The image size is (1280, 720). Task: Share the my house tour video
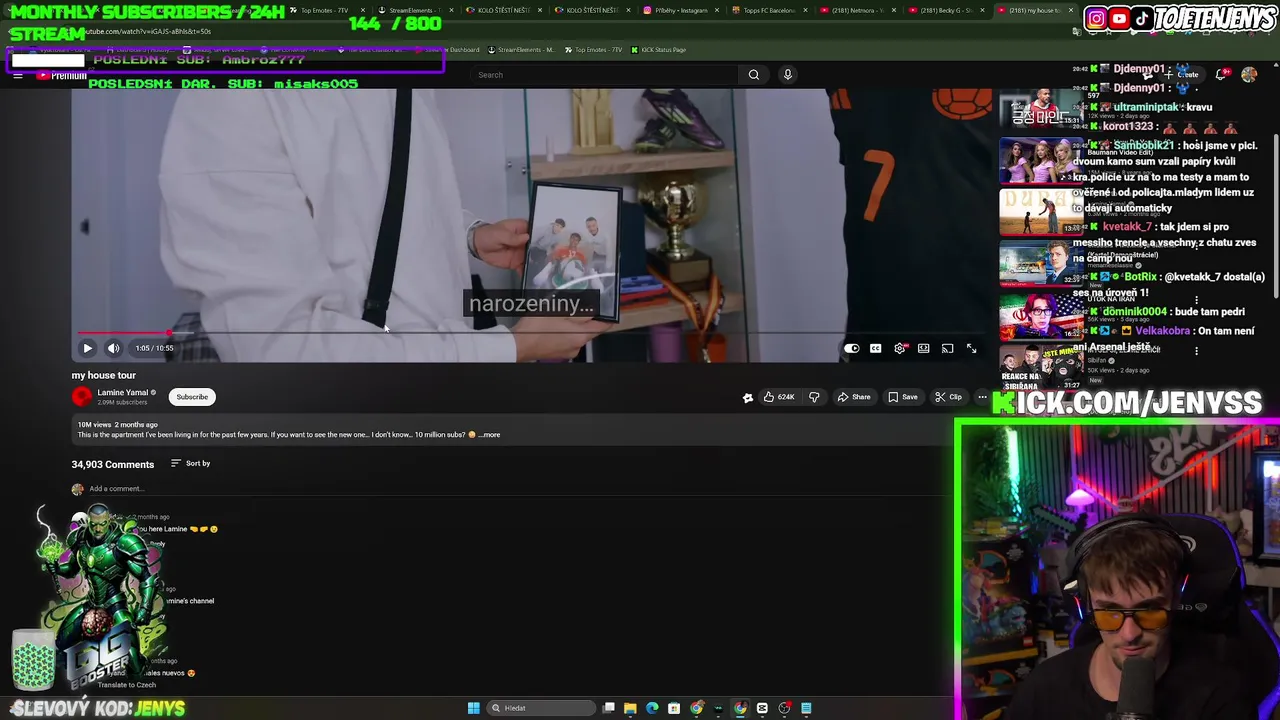coord(854,397)
